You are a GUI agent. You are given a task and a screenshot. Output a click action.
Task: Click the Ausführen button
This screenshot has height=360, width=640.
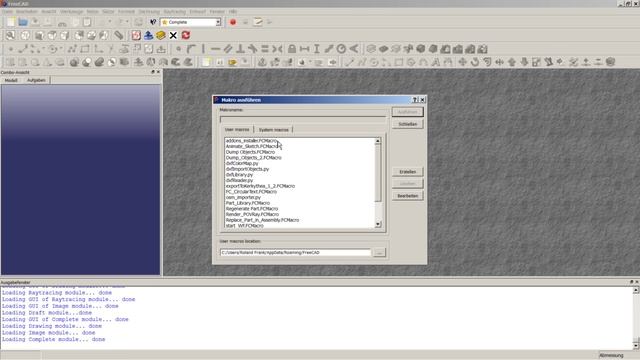pos(408,112)
